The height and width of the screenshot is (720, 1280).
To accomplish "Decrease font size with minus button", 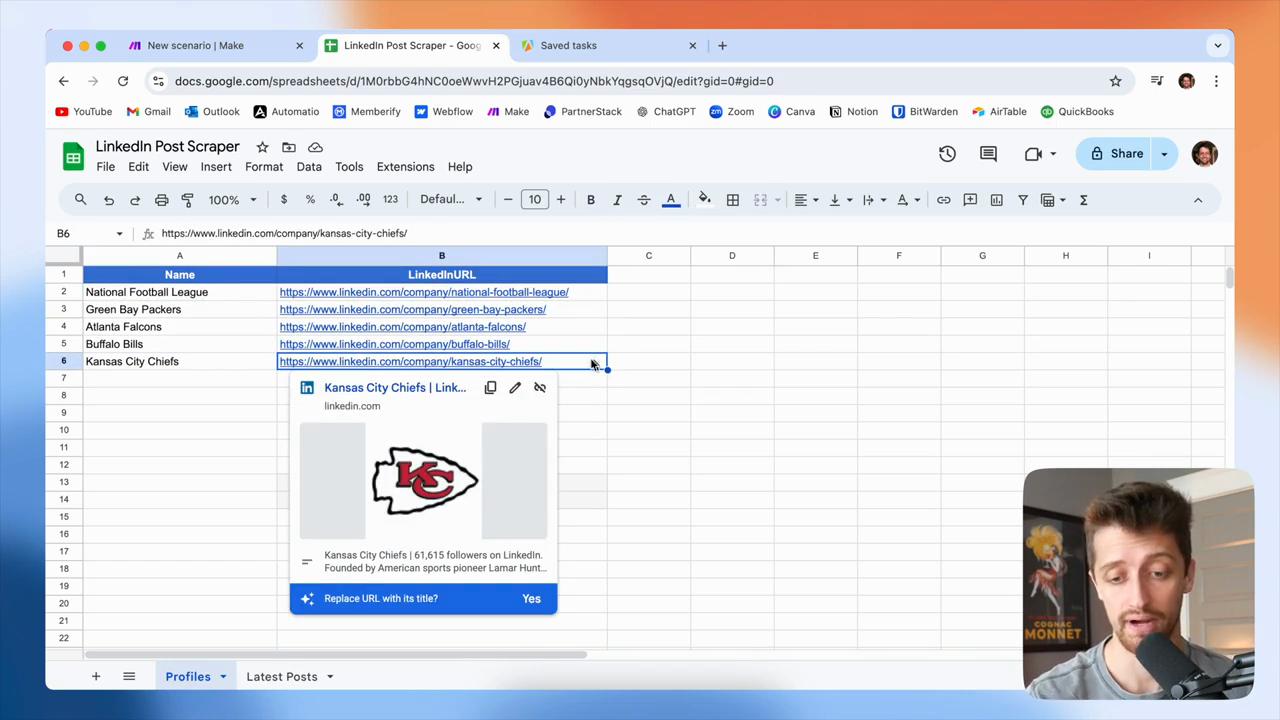I will (508, 200).
